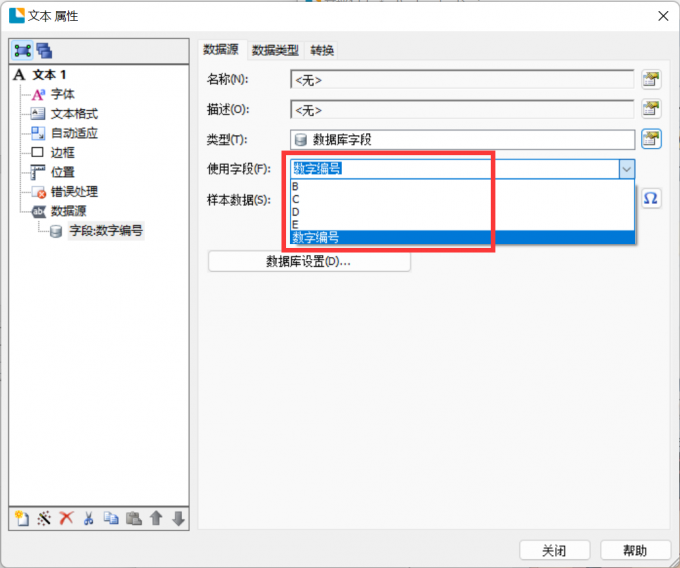Viewport: 680px width, 568px height.
Task: Select the 字段:数字编号 field node
Action: click(106, 231)
